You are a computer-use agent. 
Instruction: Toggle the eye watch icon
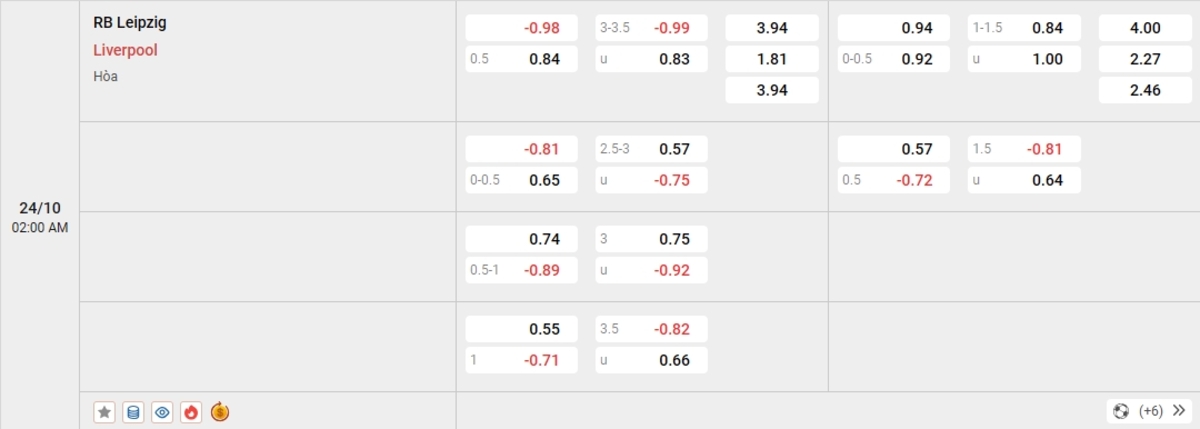162,411
